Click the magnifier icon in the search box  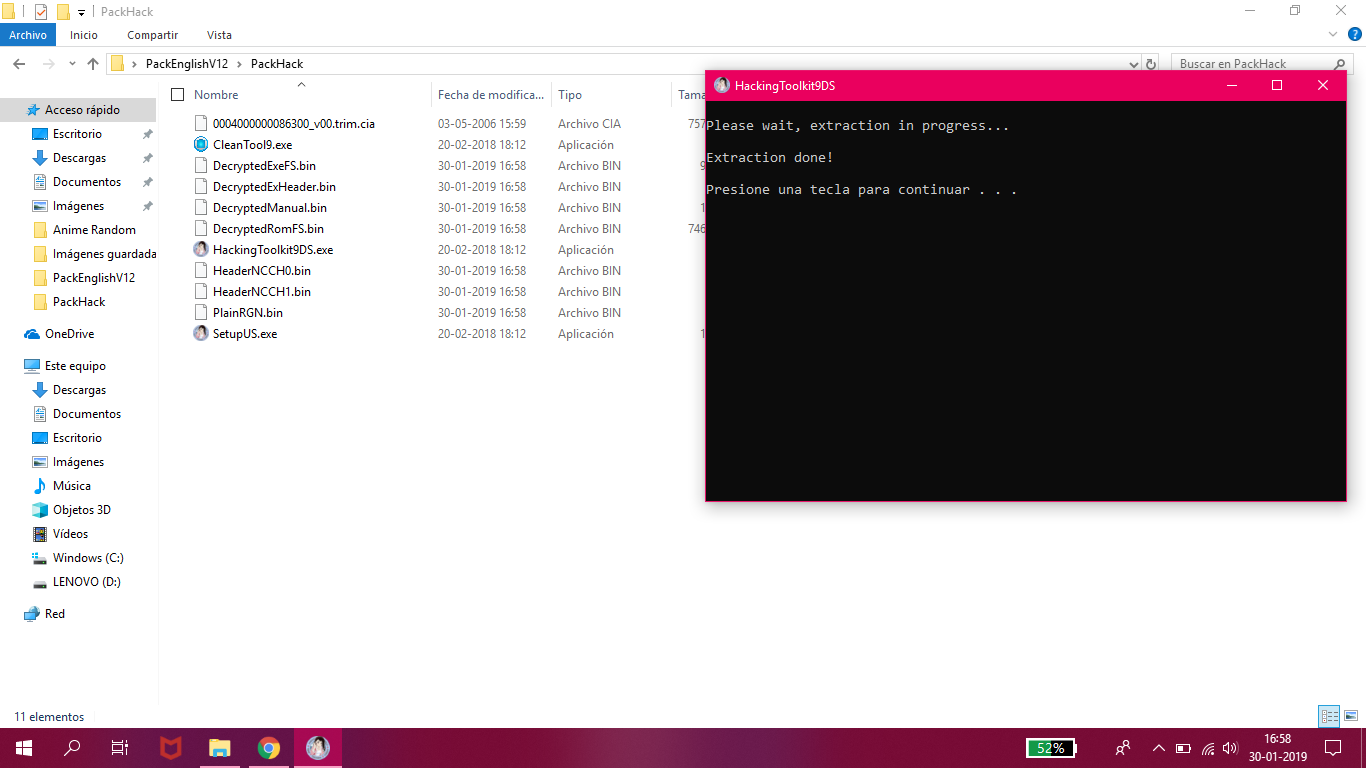pos(1338,64)
